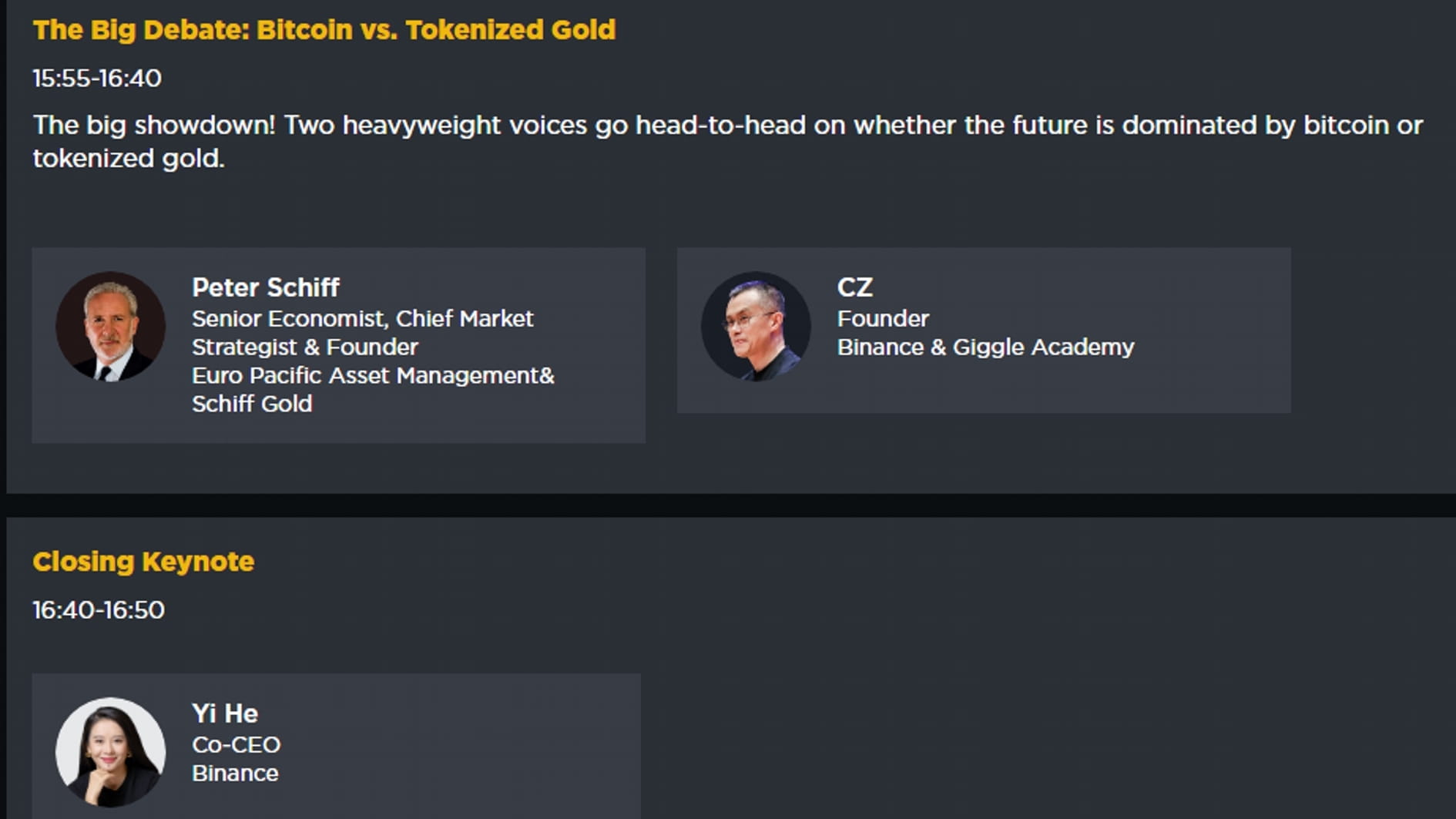Click Binance & Giggle Academy text
This screenshot has width=1456, height=819.
985,347
